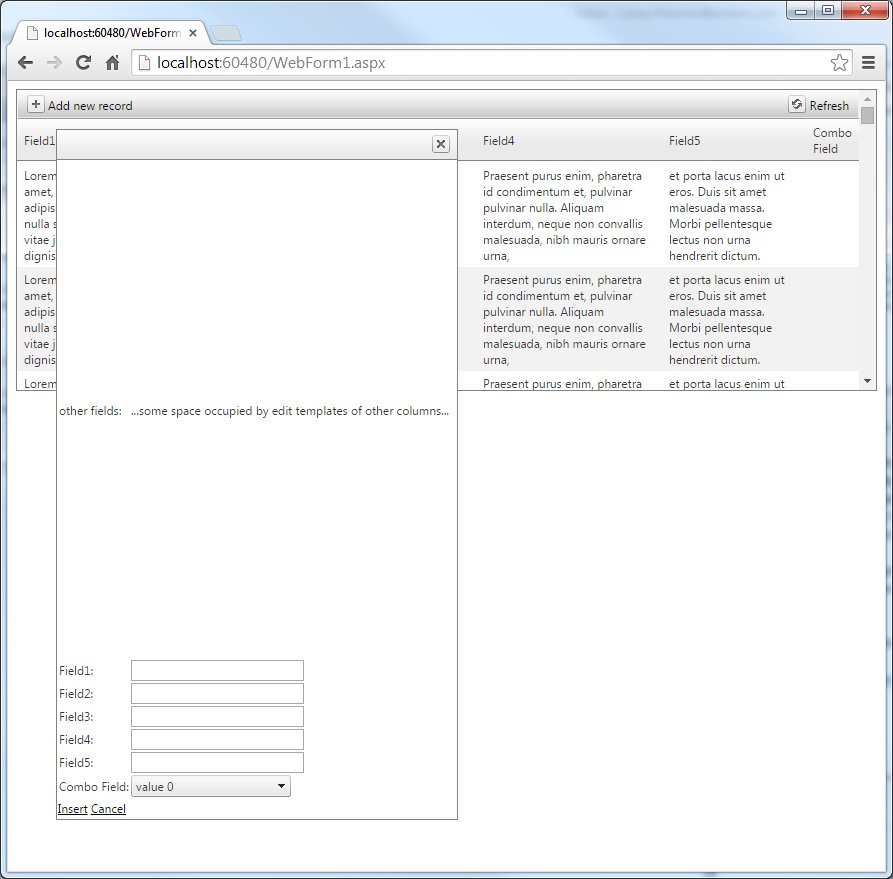Click the Cancel link in the popup
Image resolution: width=893 pixels, height=879 pixels.
coord(108,809)
